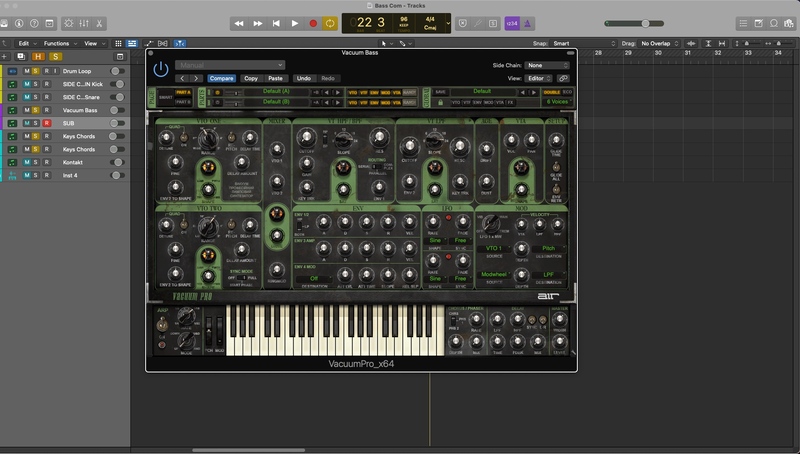Click the Compare button
The image size is (800, 454).
point(221,78)
